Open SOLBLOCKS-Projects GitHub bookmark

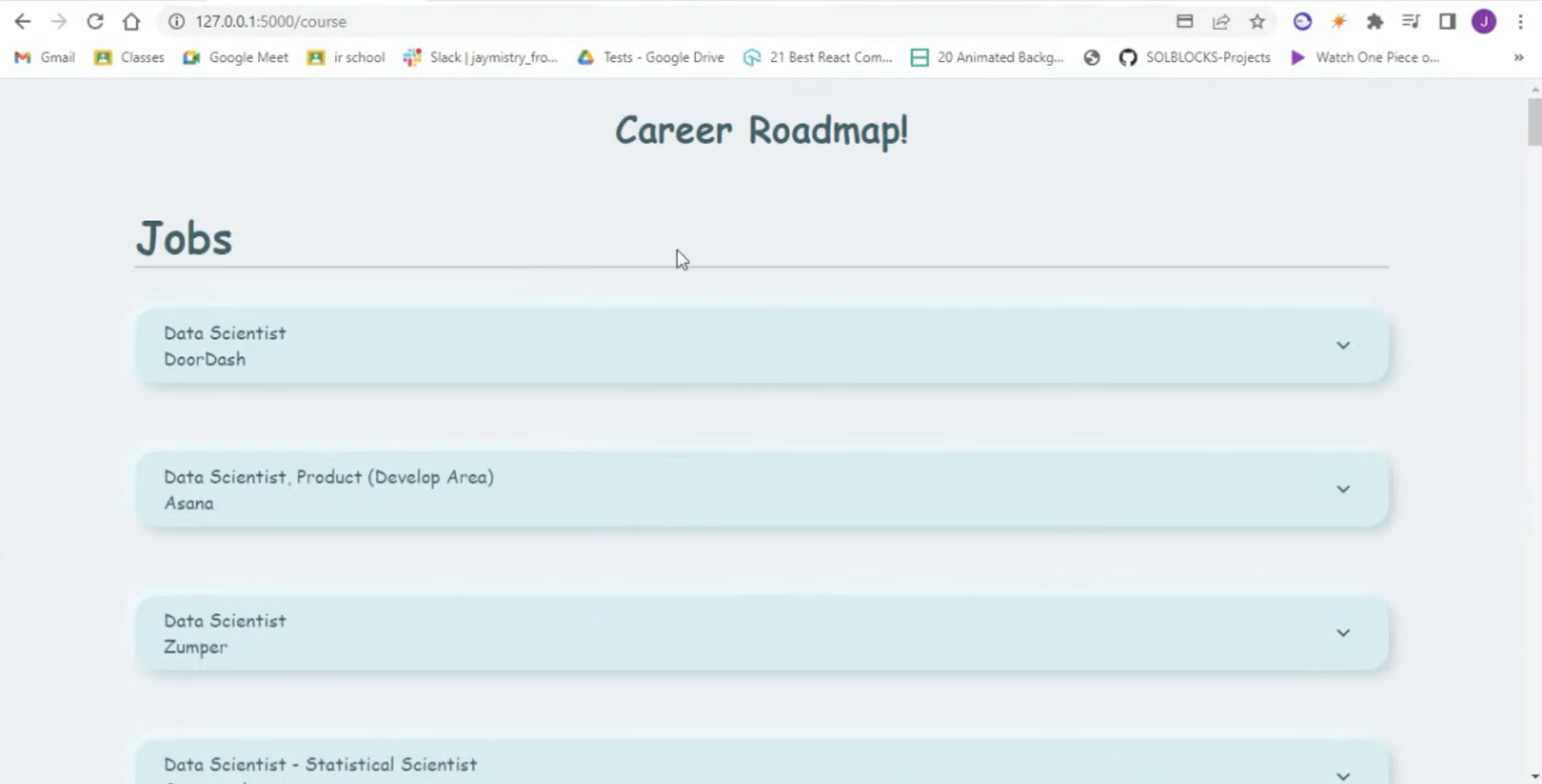(1194, 58)
